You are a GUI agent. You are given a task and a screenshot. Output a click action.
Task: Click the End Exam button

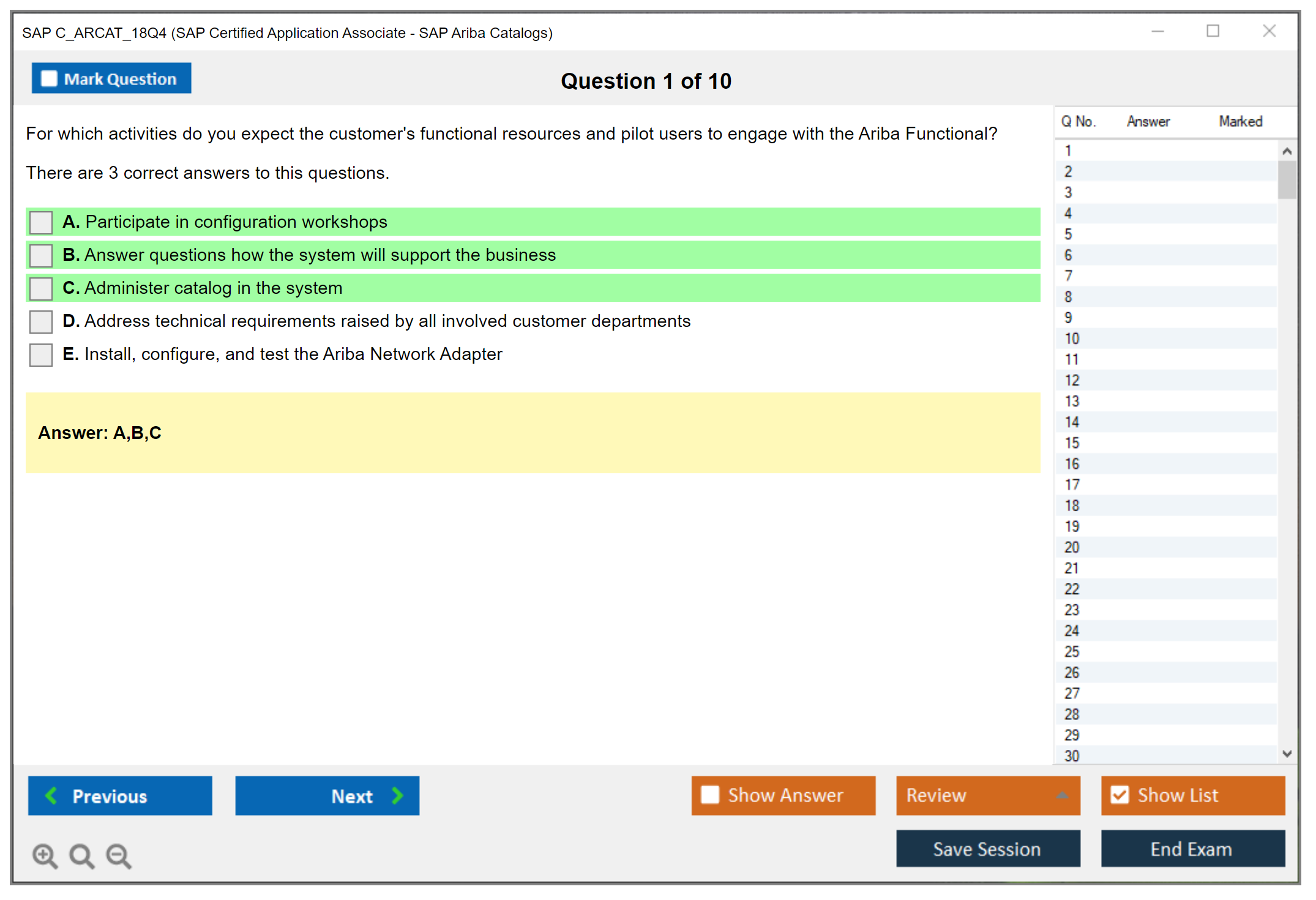(x=1192, y=849)
